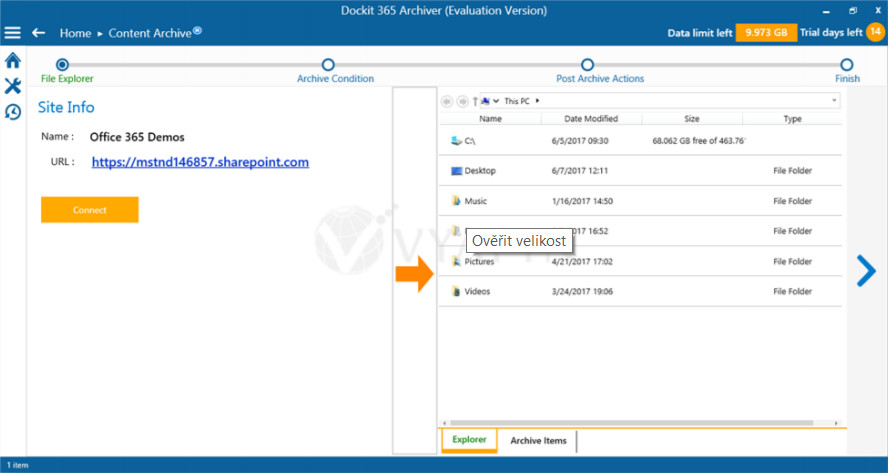Screen dimensions: 888x473
Task: Click scrollbar left arrow in file list
Action: [x=445, y=423]
